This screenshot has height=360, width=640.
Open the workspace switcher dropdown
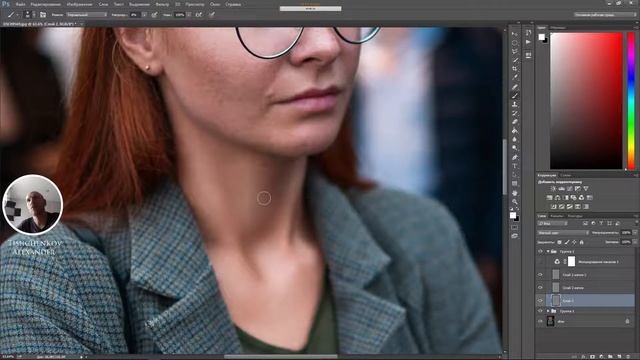tap(605, 14)
